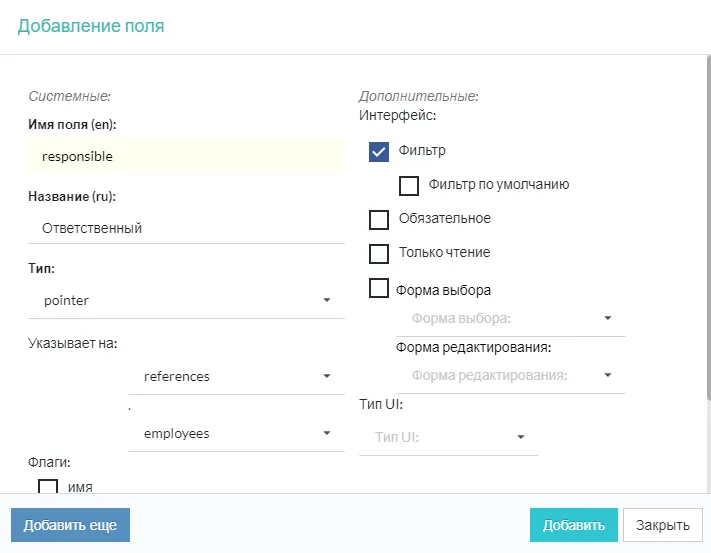Expand the Тип UI dropdown

(449, 437)
